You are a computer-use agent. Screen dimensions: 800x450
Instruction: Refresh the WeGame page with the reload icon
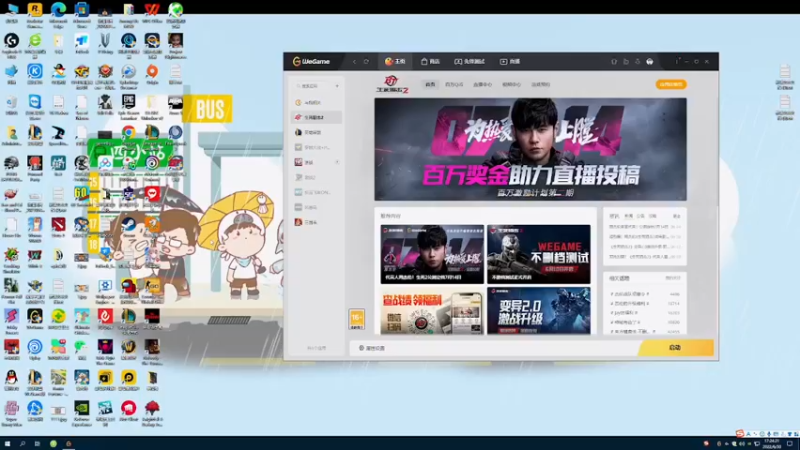coord(366,62)
